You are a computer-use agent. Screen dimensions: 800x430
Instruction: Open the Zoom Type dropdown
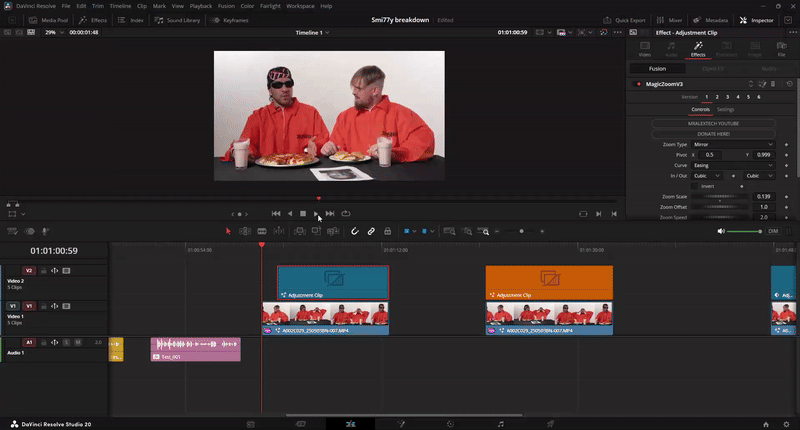[735, 144]
